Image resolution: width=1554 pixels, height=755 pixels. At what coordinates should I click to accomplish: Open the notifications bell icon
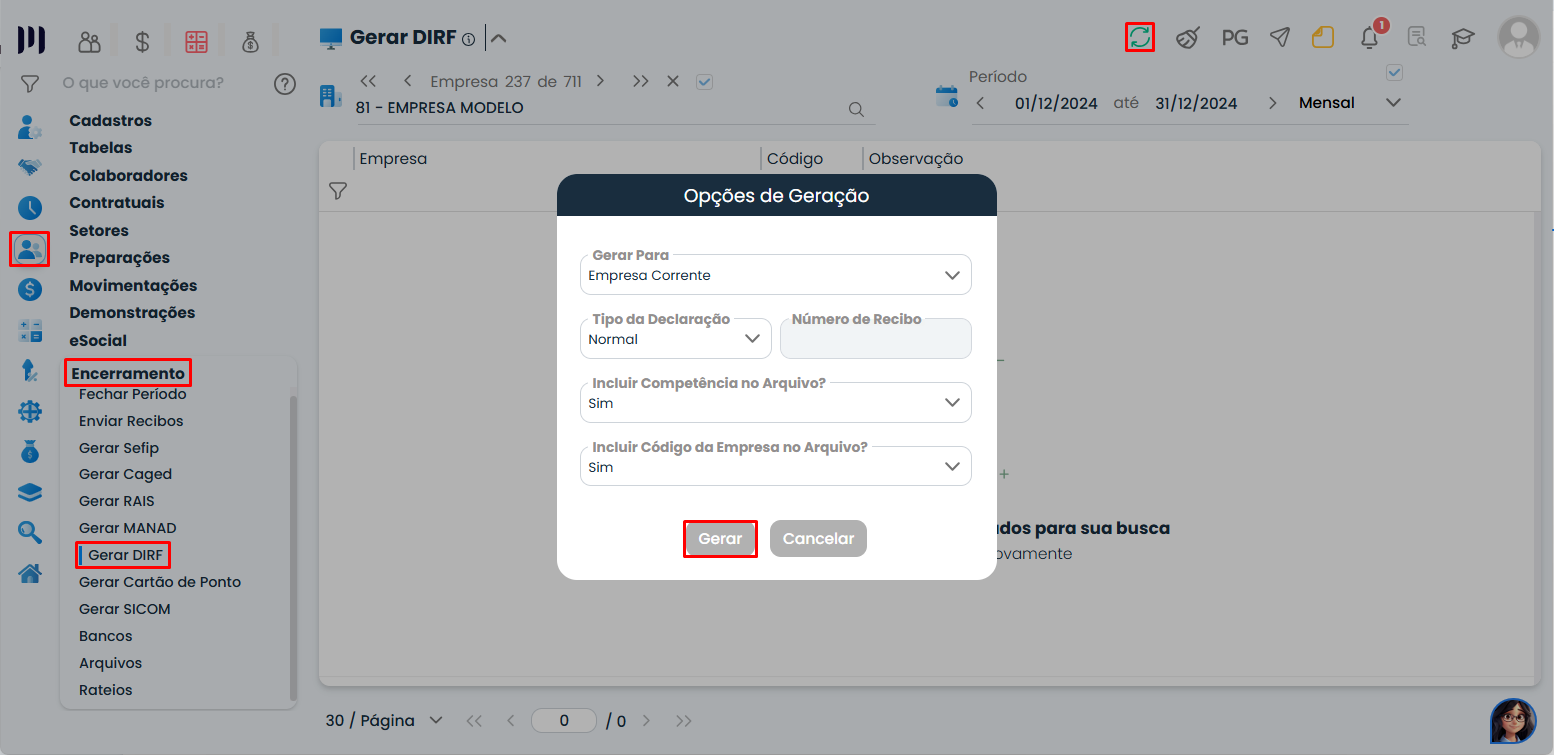click(x=1369, y=38)
